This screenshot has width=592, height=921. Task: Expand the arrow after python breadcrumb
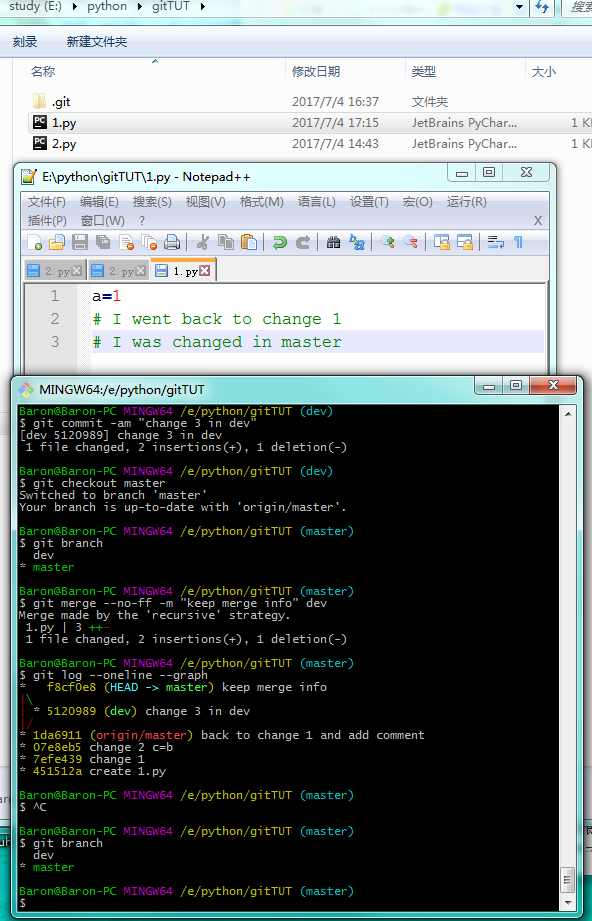click(140, 7)
